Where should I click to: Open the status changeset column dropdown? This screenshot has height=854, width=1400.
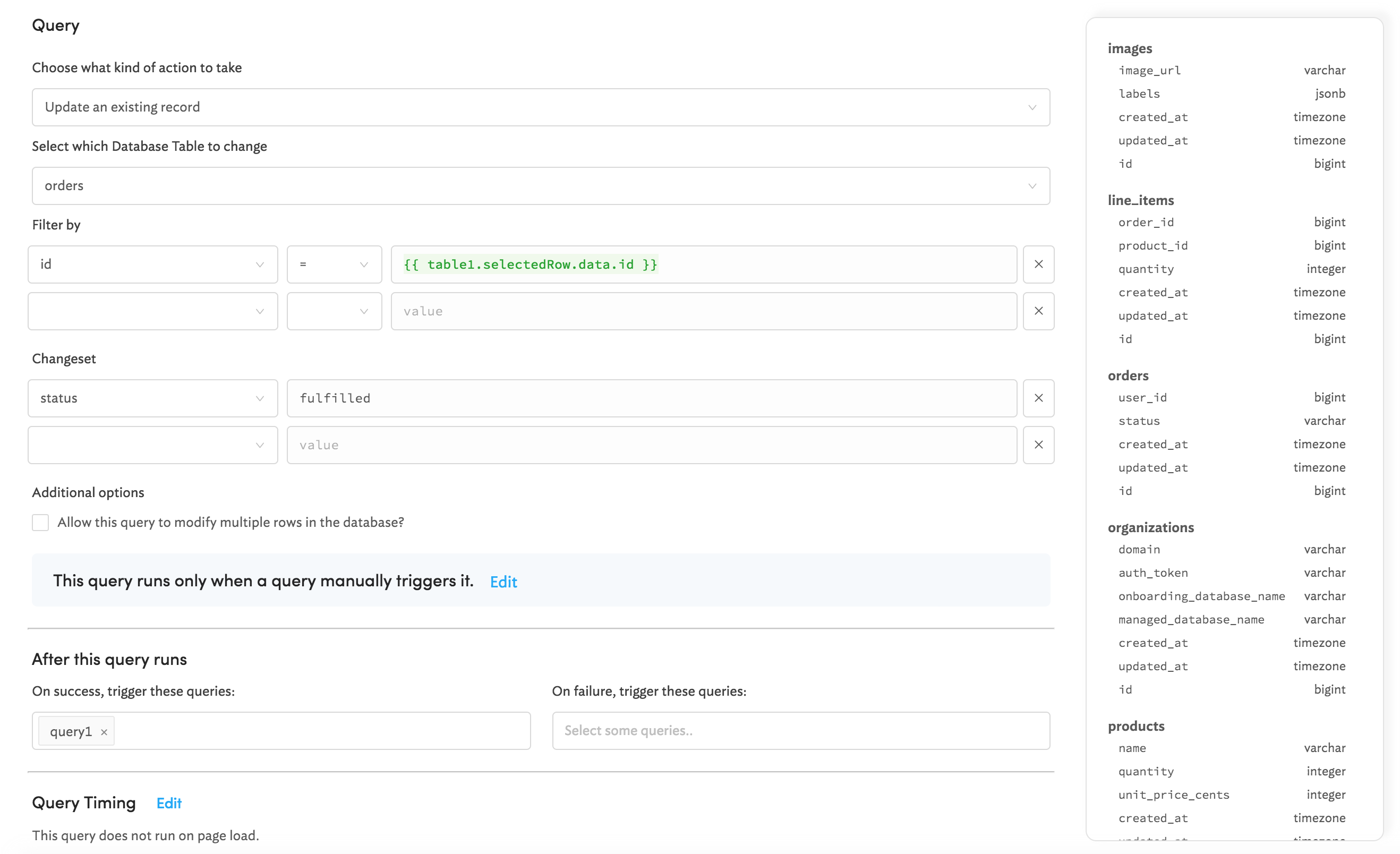pyautogui.click(x=152, y=398)
